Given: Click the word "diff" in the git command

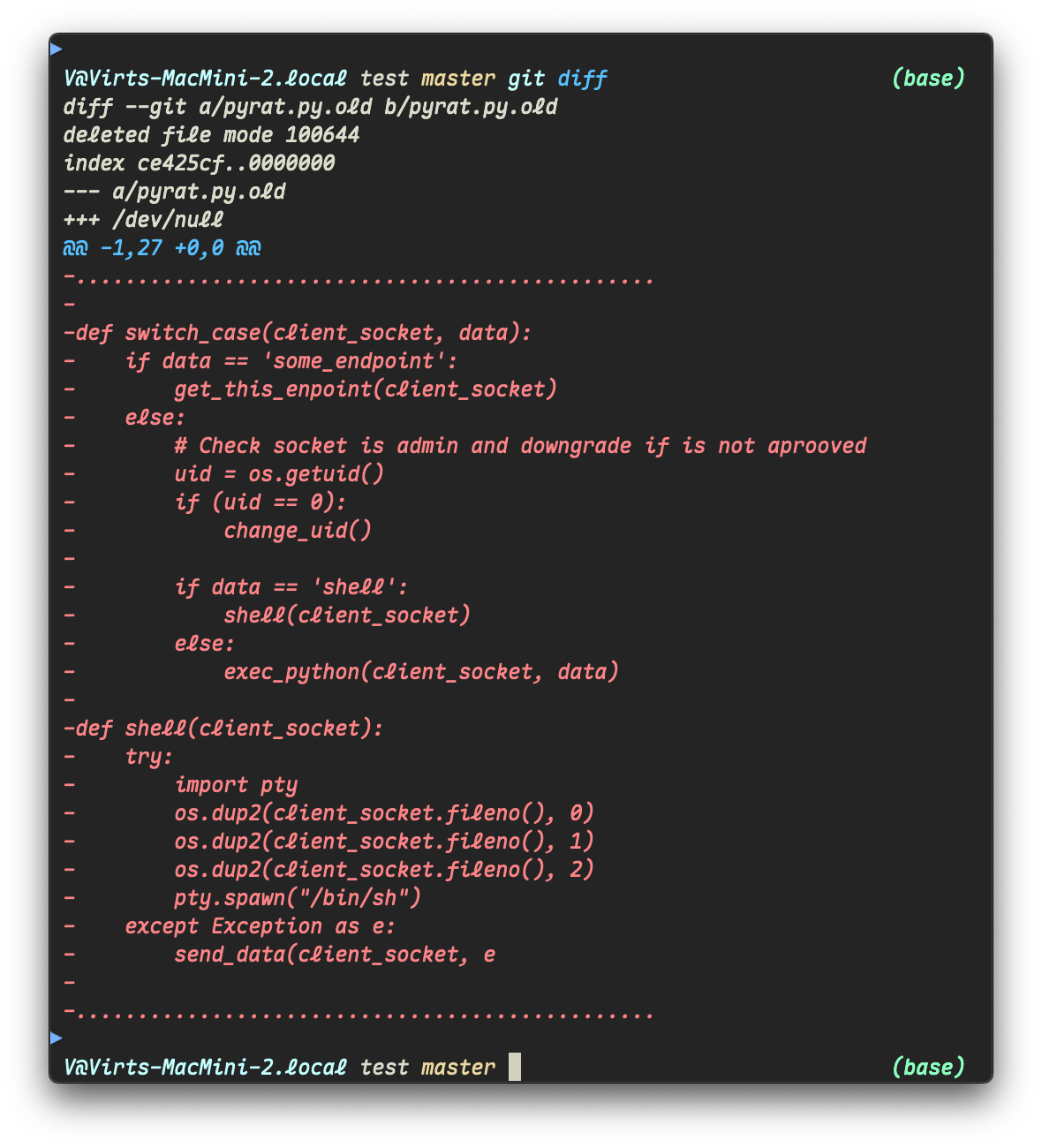Looking at the screenshot, I should 582,79.
